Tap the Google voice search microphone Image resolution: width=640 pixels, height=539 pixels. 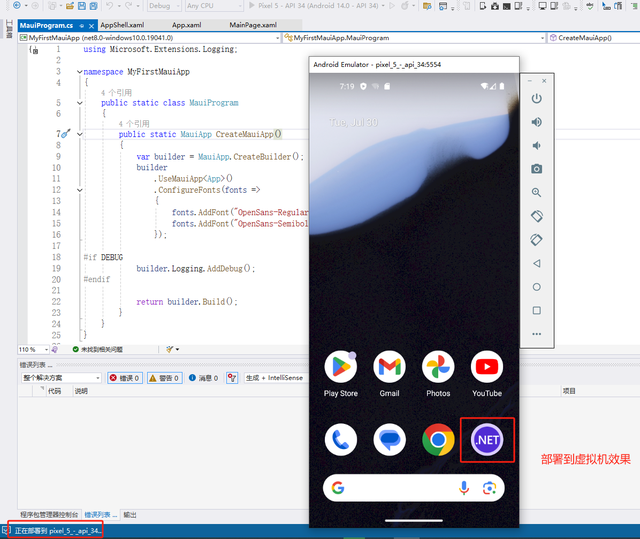click(x=464, y=488)
